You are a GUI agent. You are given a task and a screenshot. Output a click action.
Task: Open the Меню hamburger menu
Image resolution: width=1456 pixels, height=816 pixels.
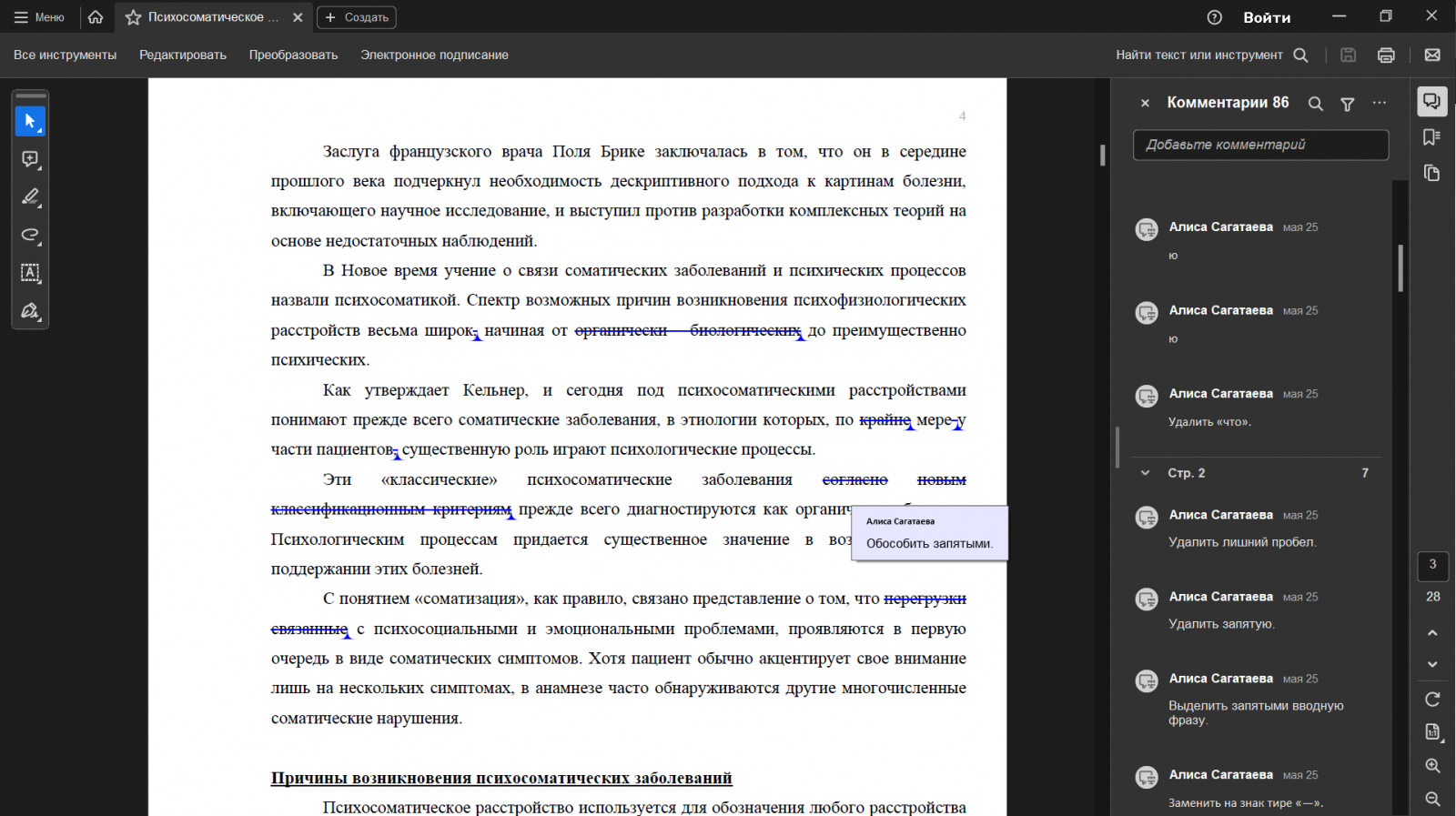point(39,17)
